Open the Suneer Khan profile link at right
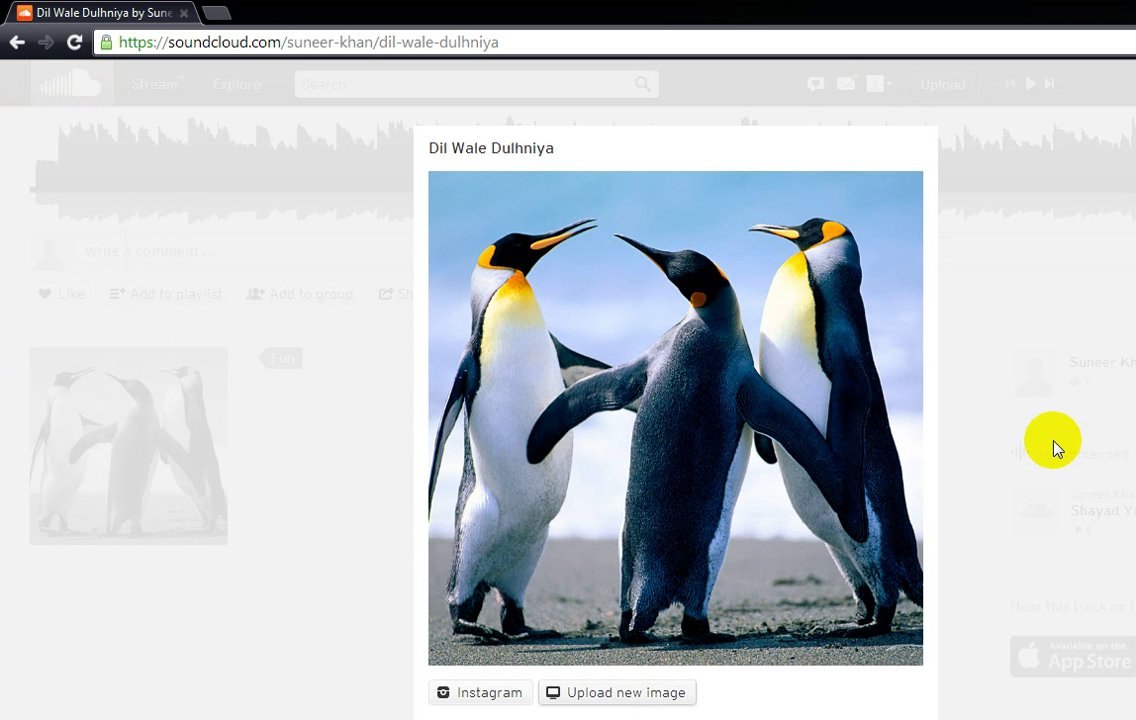Screen dimensions: 1136x720 point(1102,362)
